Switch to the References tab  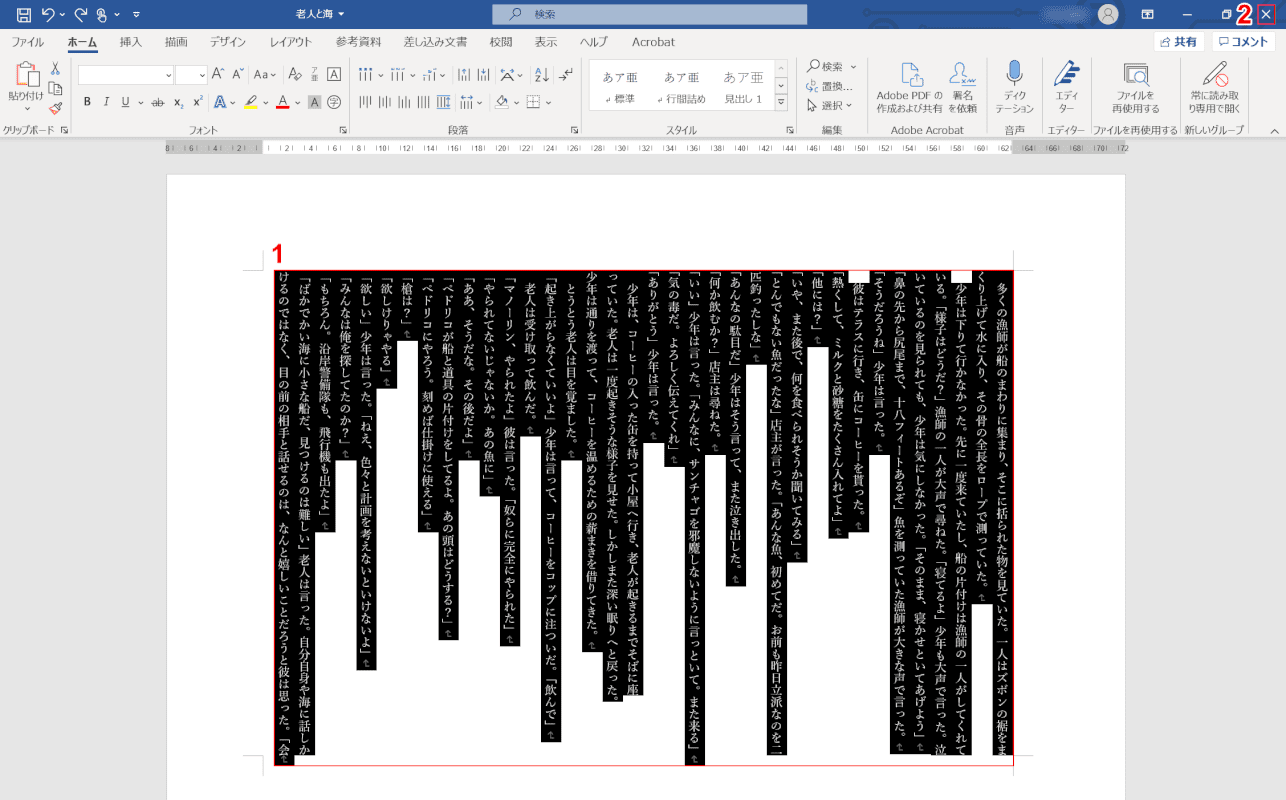[x=358, y=42]
